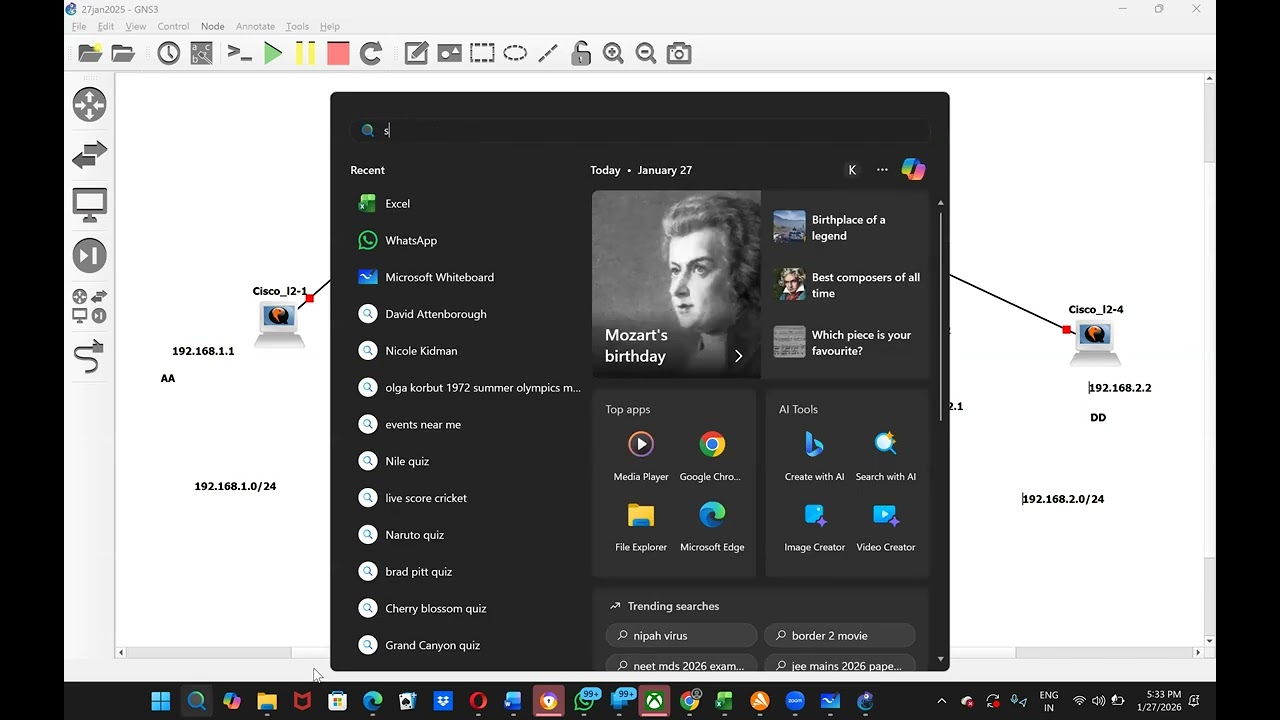Image resolution: width=1280 pixels, height=720 pixels.
Task: Browse all devices icon in sidebar
Action: coord(89,306)
